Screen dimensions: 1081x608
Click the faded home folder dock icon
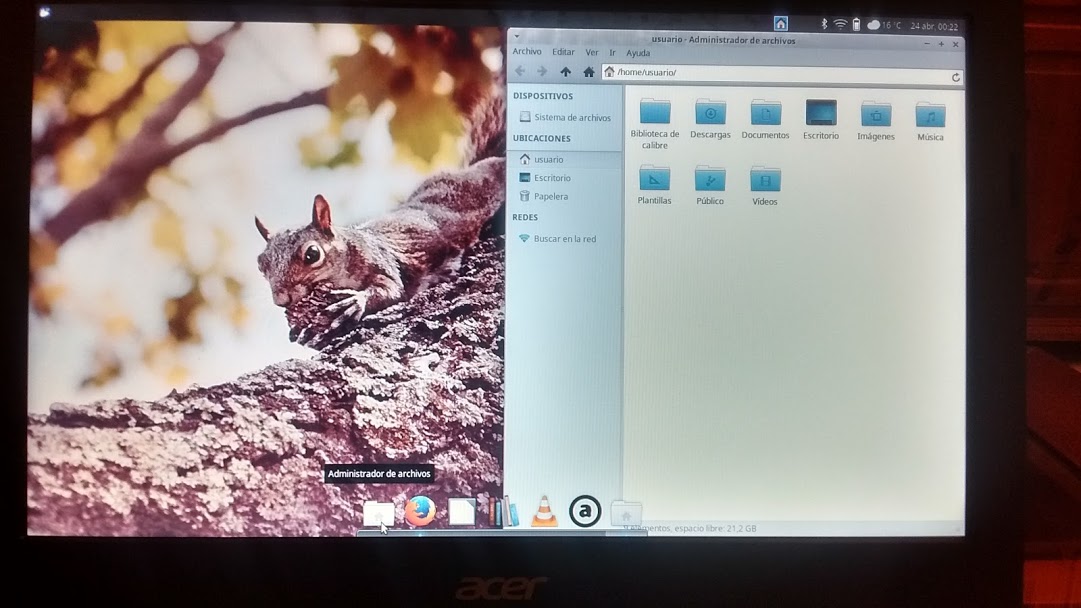point(626,514)
